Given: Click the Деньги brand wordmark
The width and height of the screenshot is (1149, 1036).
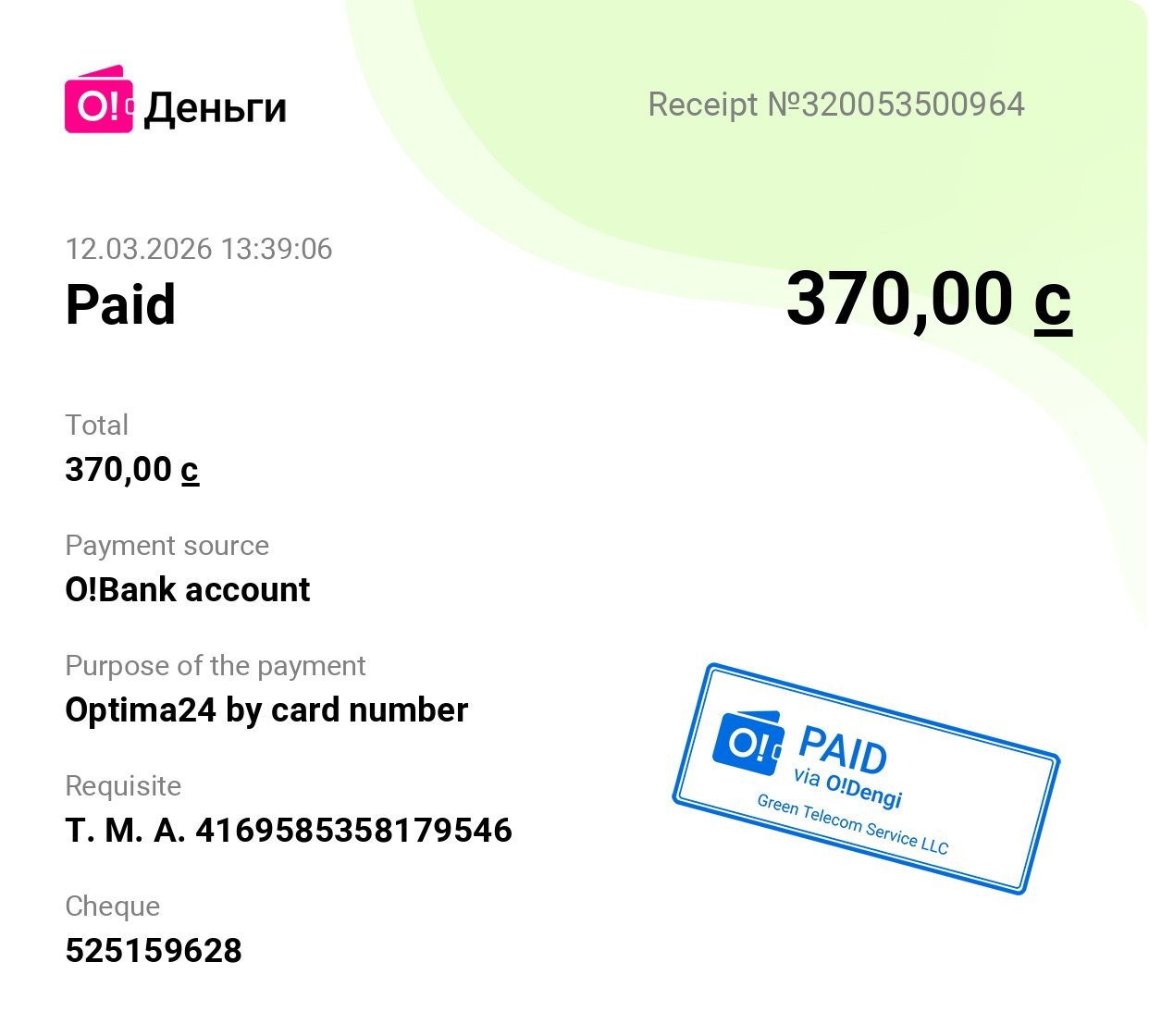Looking at the screenshot, I should (216, 107).
